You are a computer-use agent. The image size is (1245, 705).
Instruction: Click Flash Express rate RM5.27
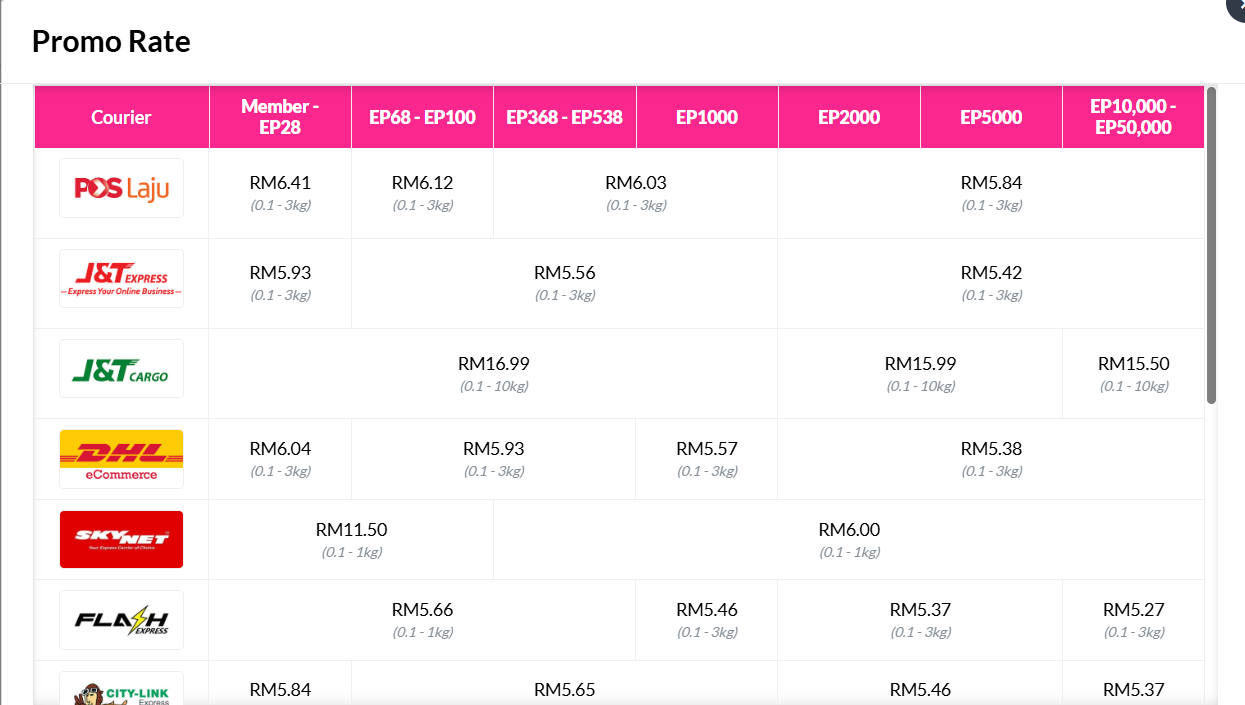1134,610
